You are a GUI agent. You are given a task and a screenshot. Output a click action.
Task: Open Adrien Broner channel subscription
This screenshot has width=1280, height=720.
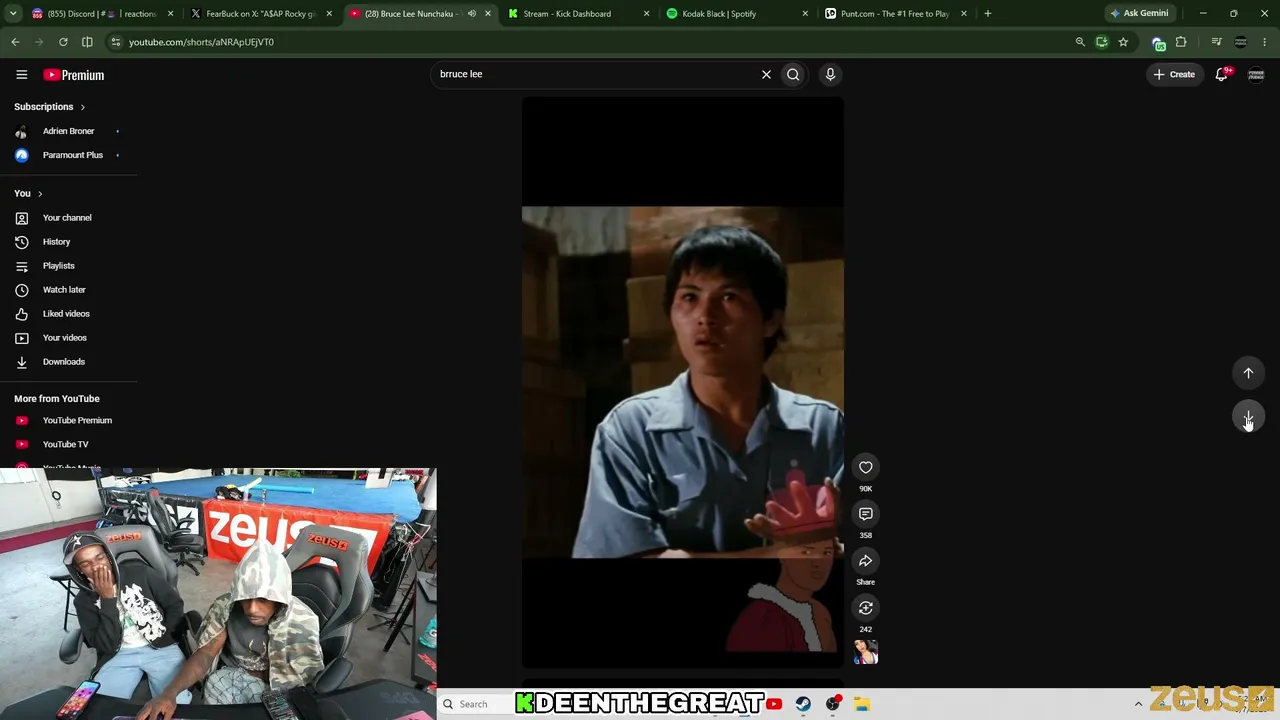click(x=68, y=131)
